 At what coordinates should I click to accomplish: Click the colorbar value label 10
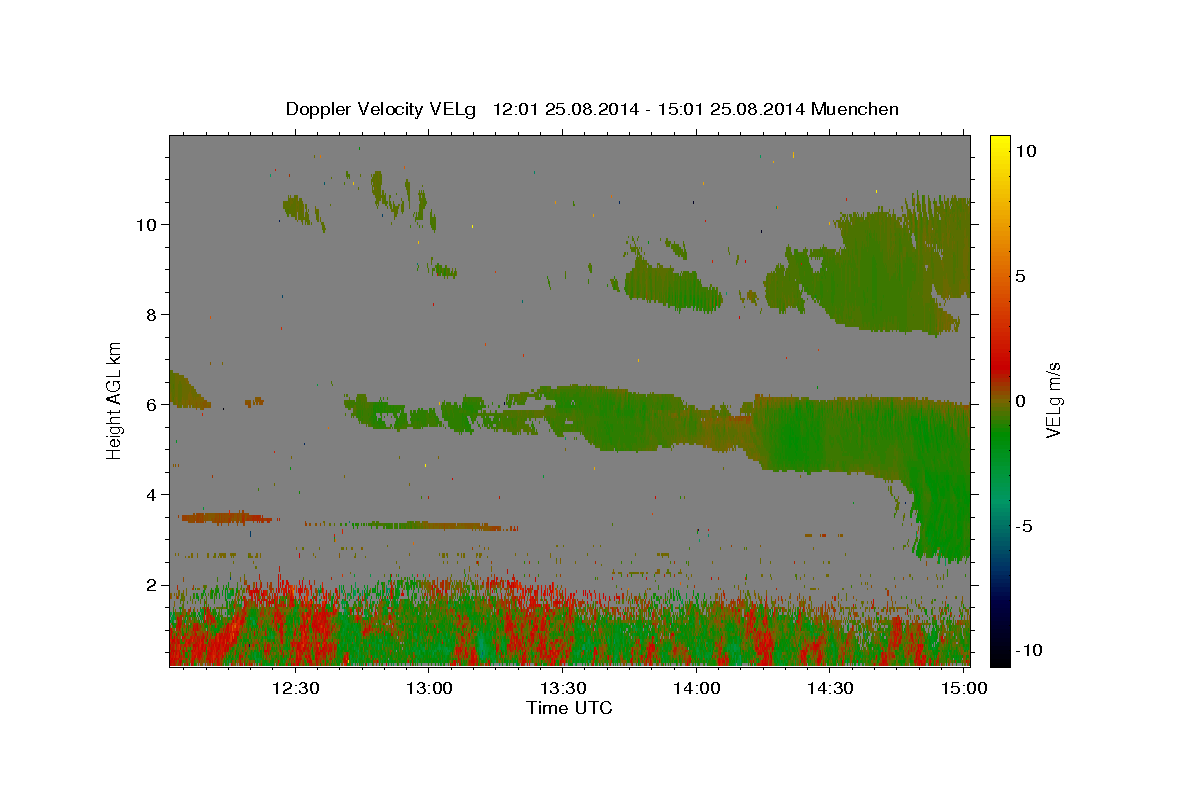1026,151
